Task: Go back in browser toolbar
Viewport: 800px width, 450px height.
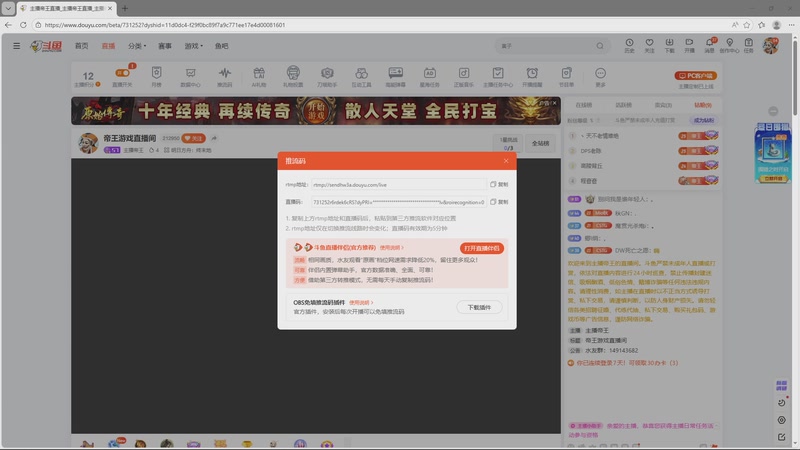Action: click(x=8, y=24)
